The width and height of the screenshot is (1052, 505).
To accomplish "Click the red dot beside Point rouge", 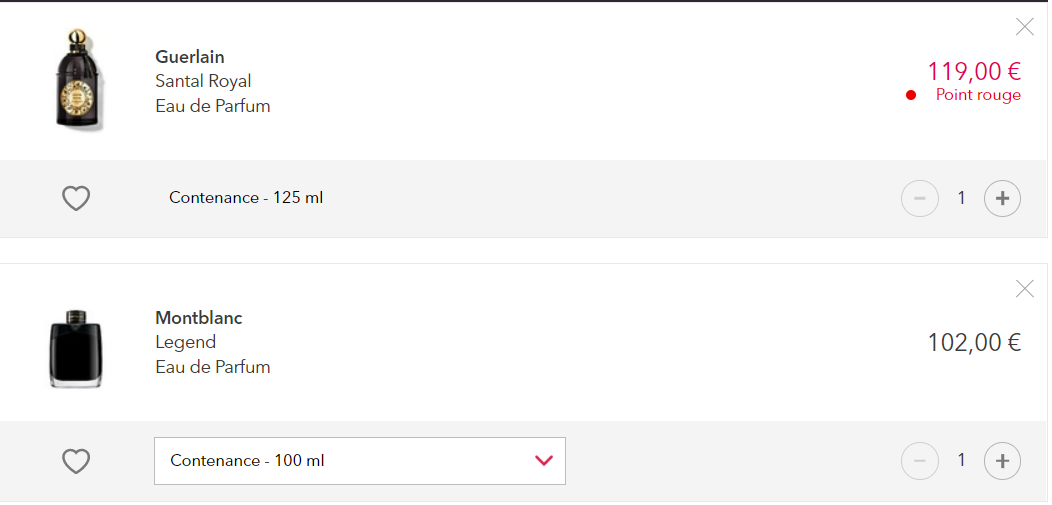I will [910, 95].
